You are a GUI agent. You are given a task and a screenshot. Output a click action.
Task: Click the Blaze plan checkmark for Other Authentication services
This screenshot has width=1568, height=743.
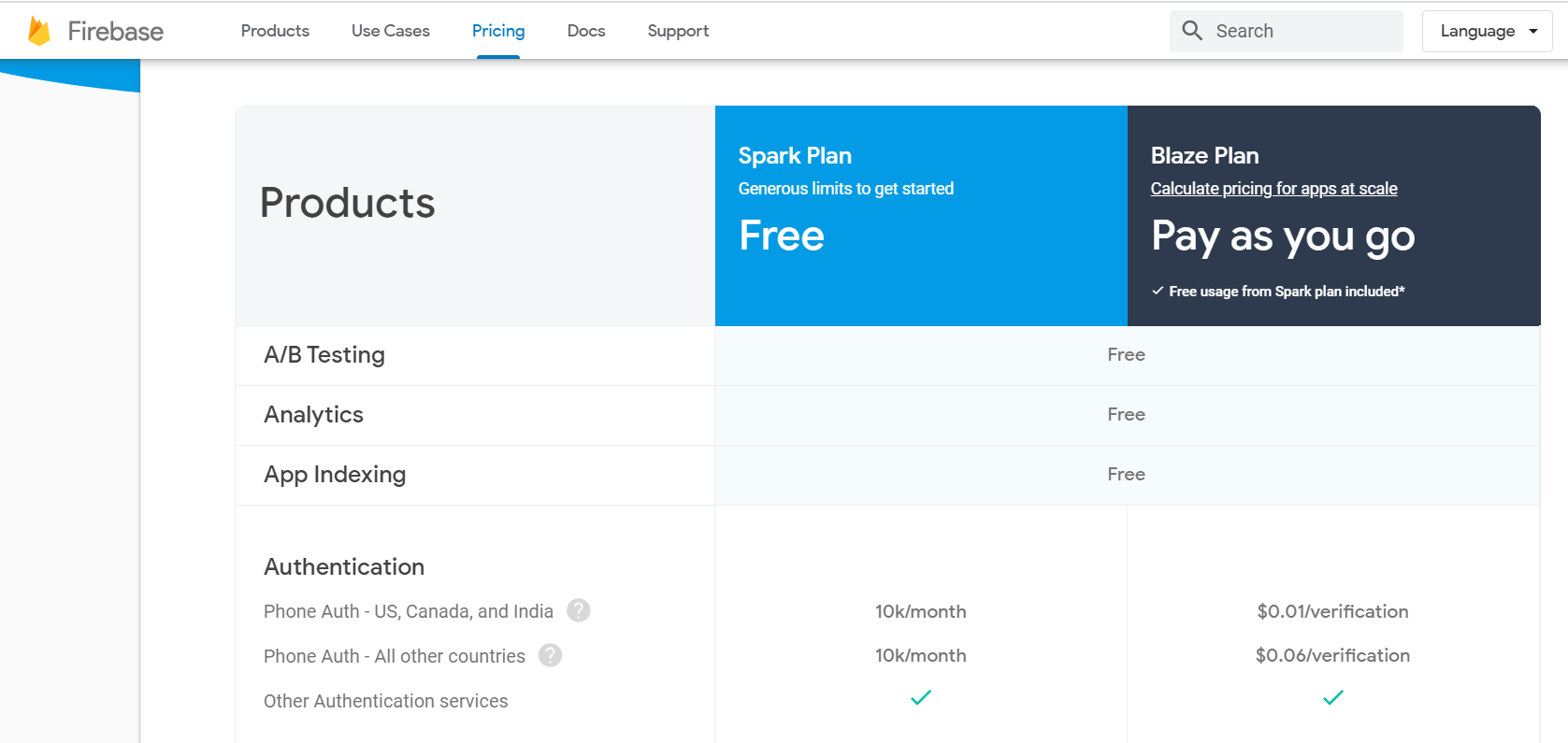[x=1333, y=697]
